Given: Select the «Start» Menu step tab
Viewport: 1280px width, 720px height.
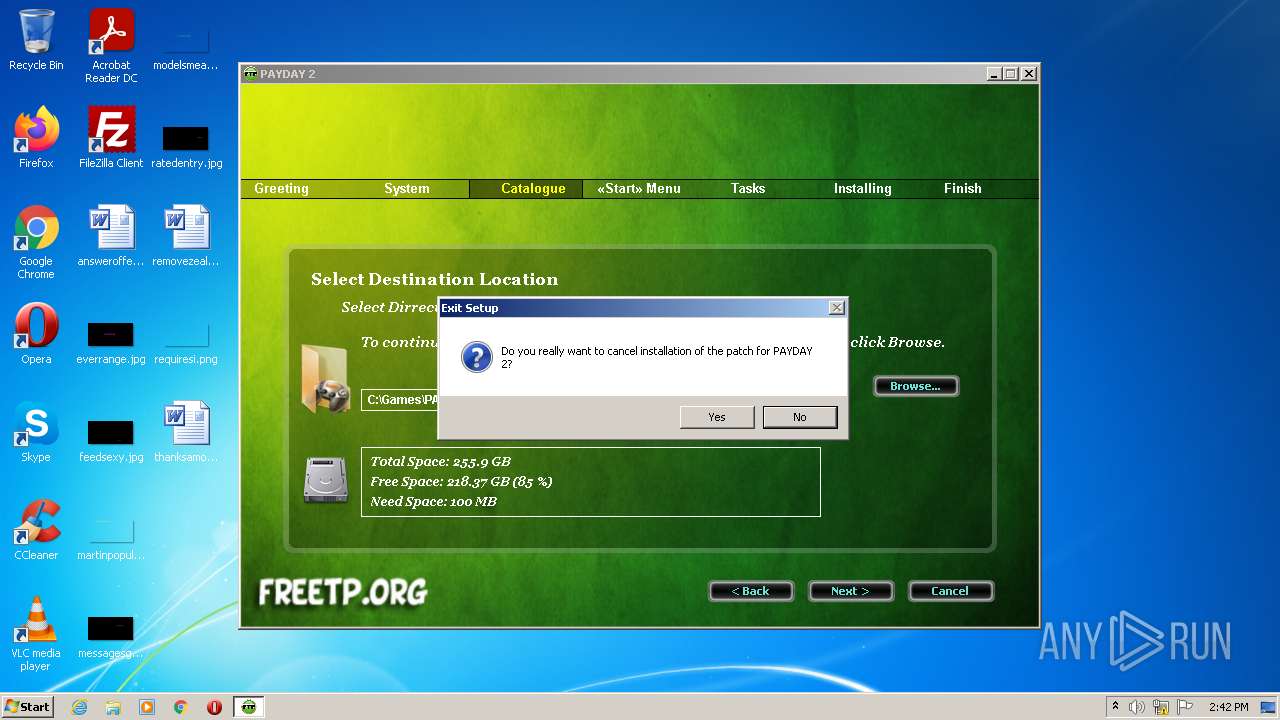Looking at the screenshot, I should pos(639,188).
